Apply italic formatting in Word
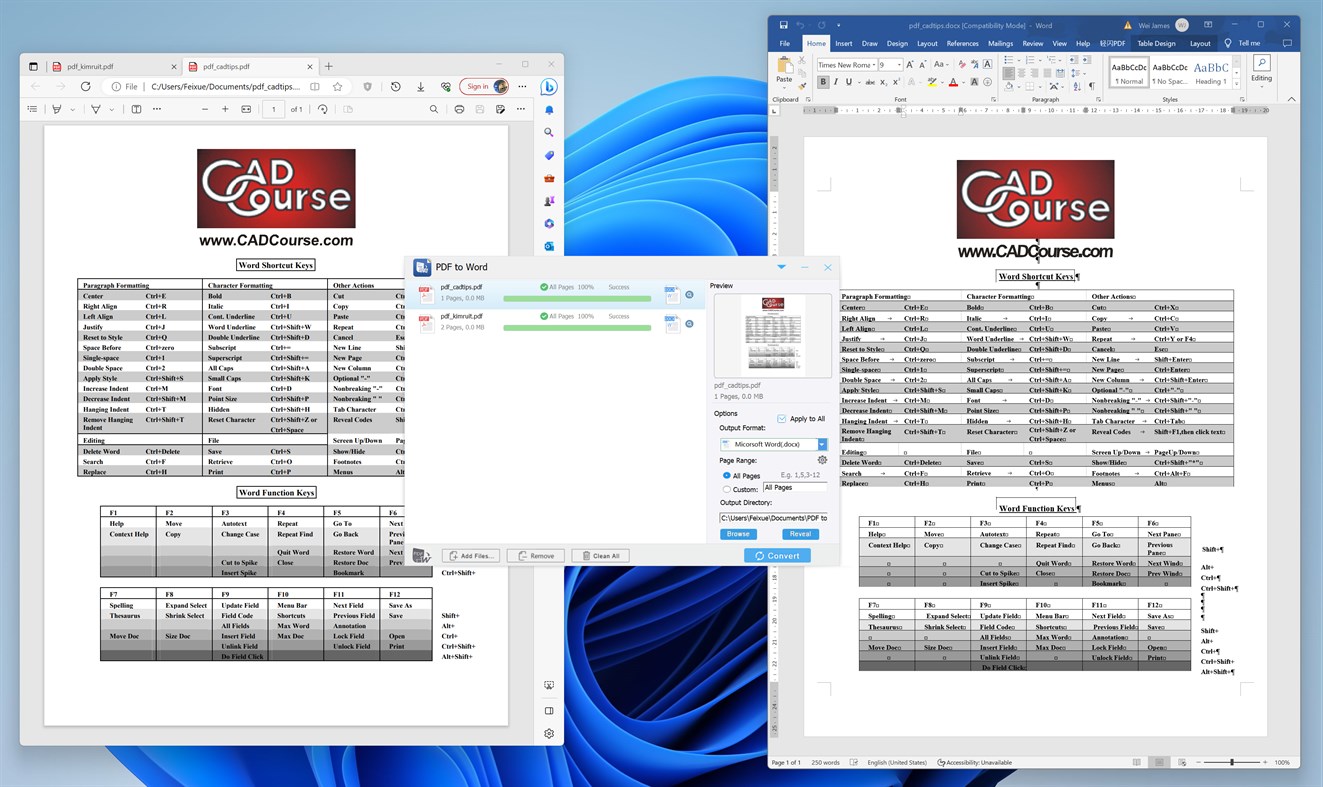Screen dimensions: 1323x787 click(836, 82)
